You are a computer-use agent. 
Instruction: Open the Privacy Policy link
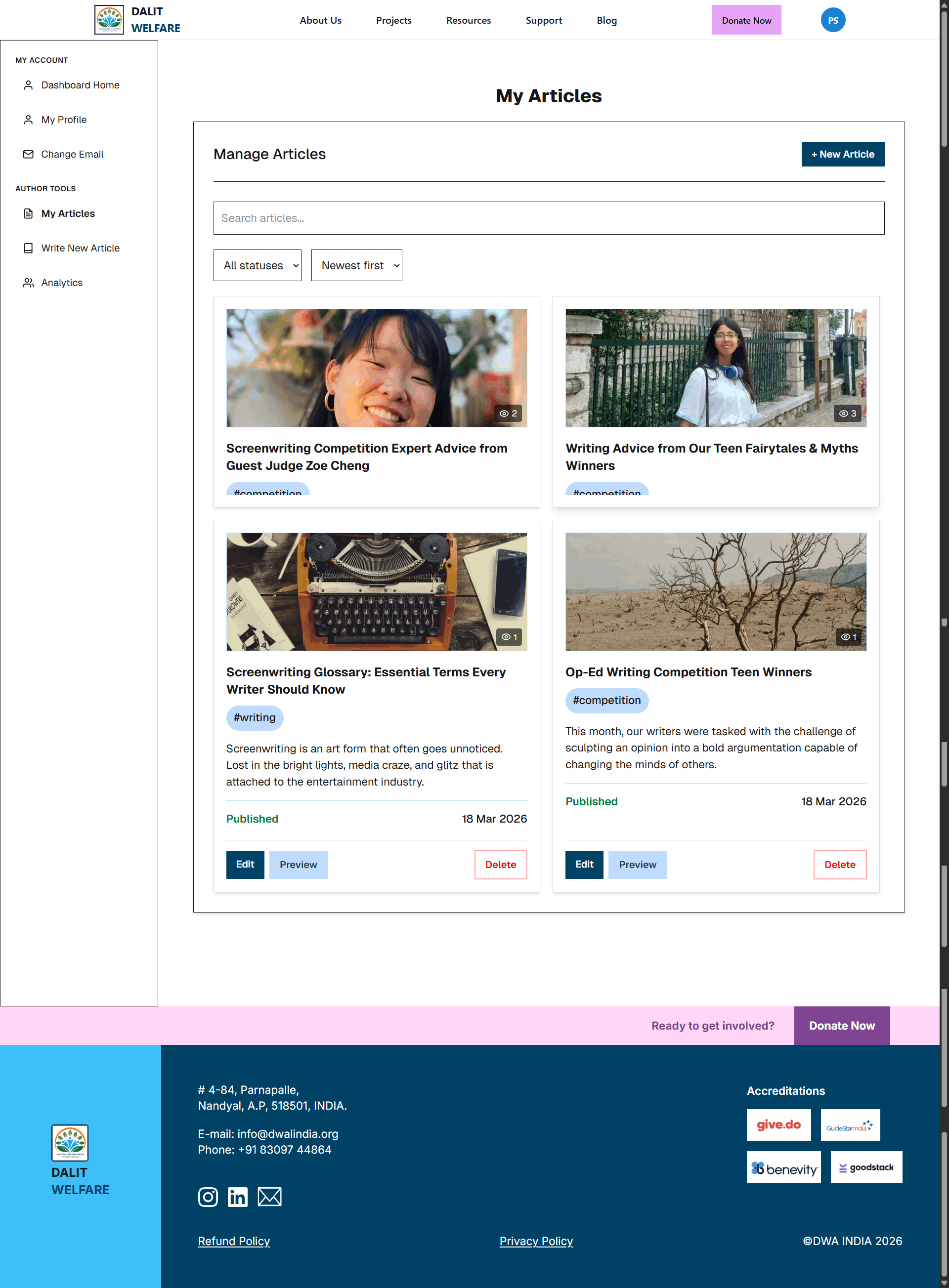coord(536,1241)
